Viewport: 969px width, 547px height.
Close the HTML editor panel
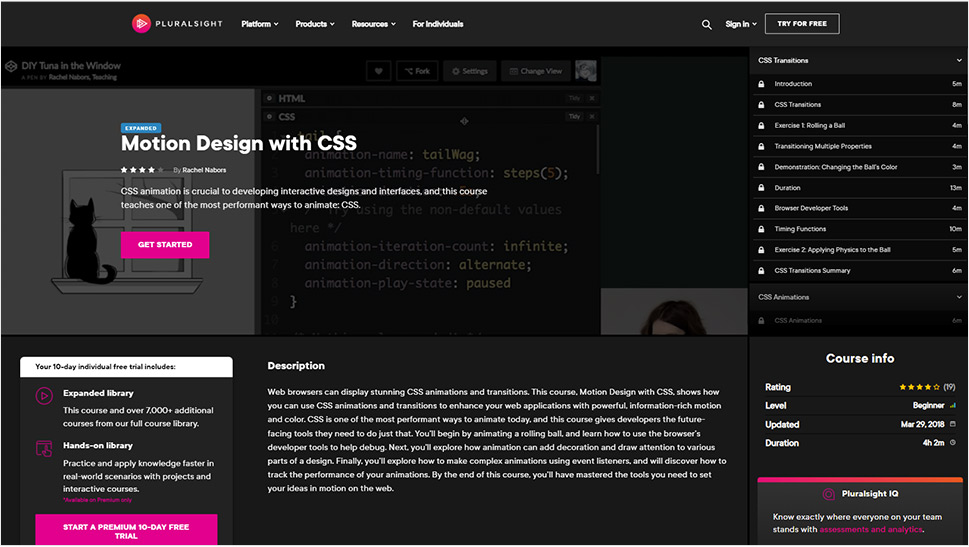coord(592,98)
